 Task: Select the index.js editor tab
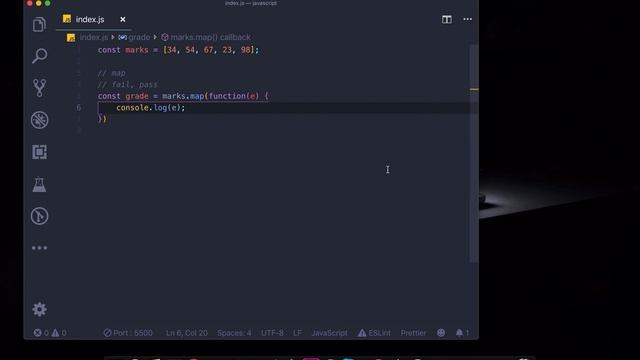point(94,19)
